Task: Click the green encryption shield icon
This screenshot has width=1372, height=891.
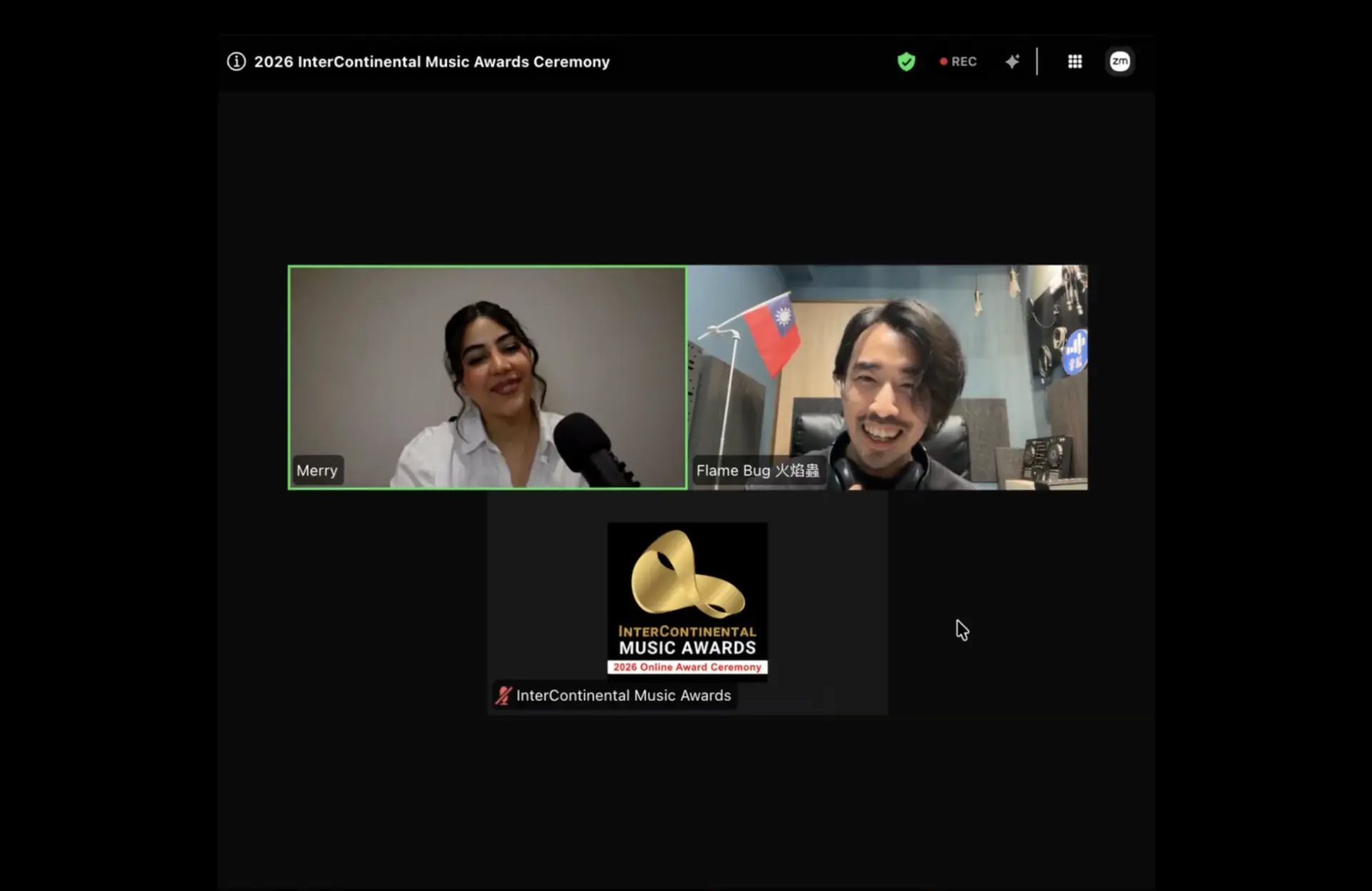Action: [906, 61]
